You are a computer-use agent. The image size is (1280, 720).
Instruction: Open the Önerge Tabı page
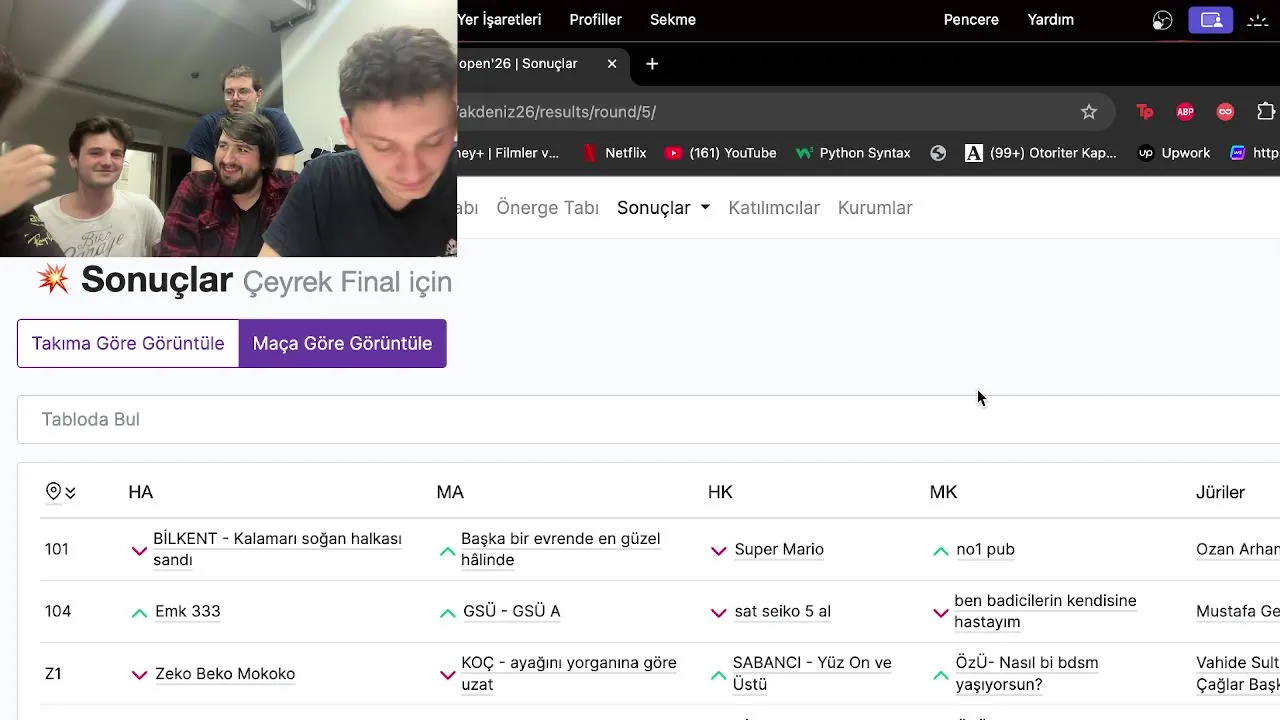pyautogui.click(x=547, y=208)
